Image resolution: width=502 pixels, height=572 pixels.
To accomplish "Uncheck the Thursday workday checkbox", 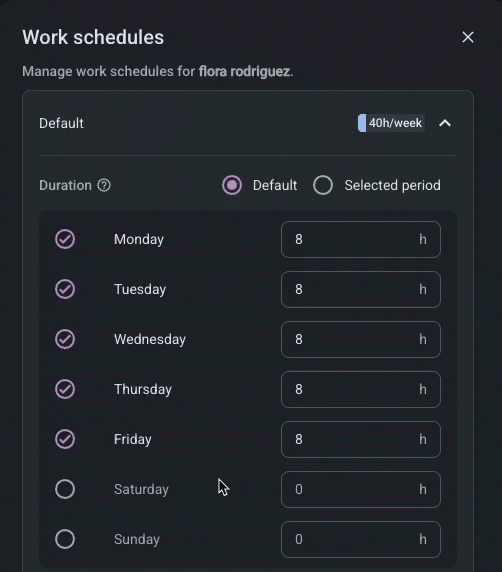I will (x=65, y=389).
